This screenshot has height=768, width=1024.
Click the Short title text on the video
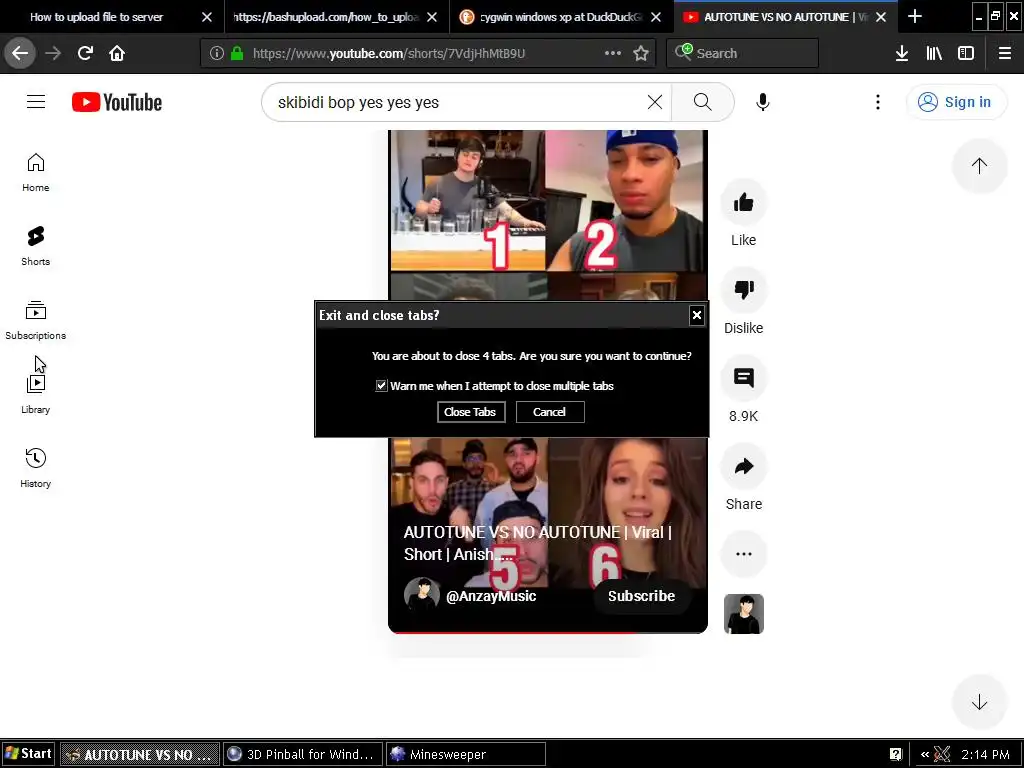pos(537,543)
